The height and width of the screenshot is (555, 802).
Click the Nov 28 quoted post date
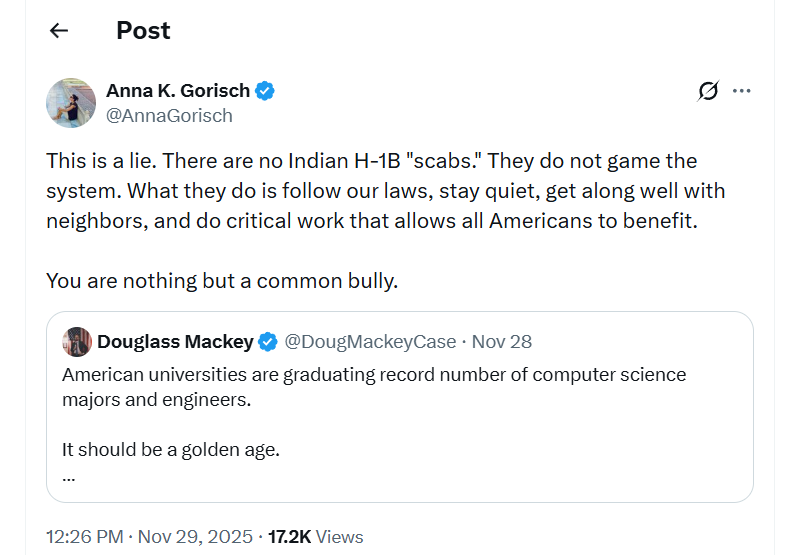tap(502, 342)
